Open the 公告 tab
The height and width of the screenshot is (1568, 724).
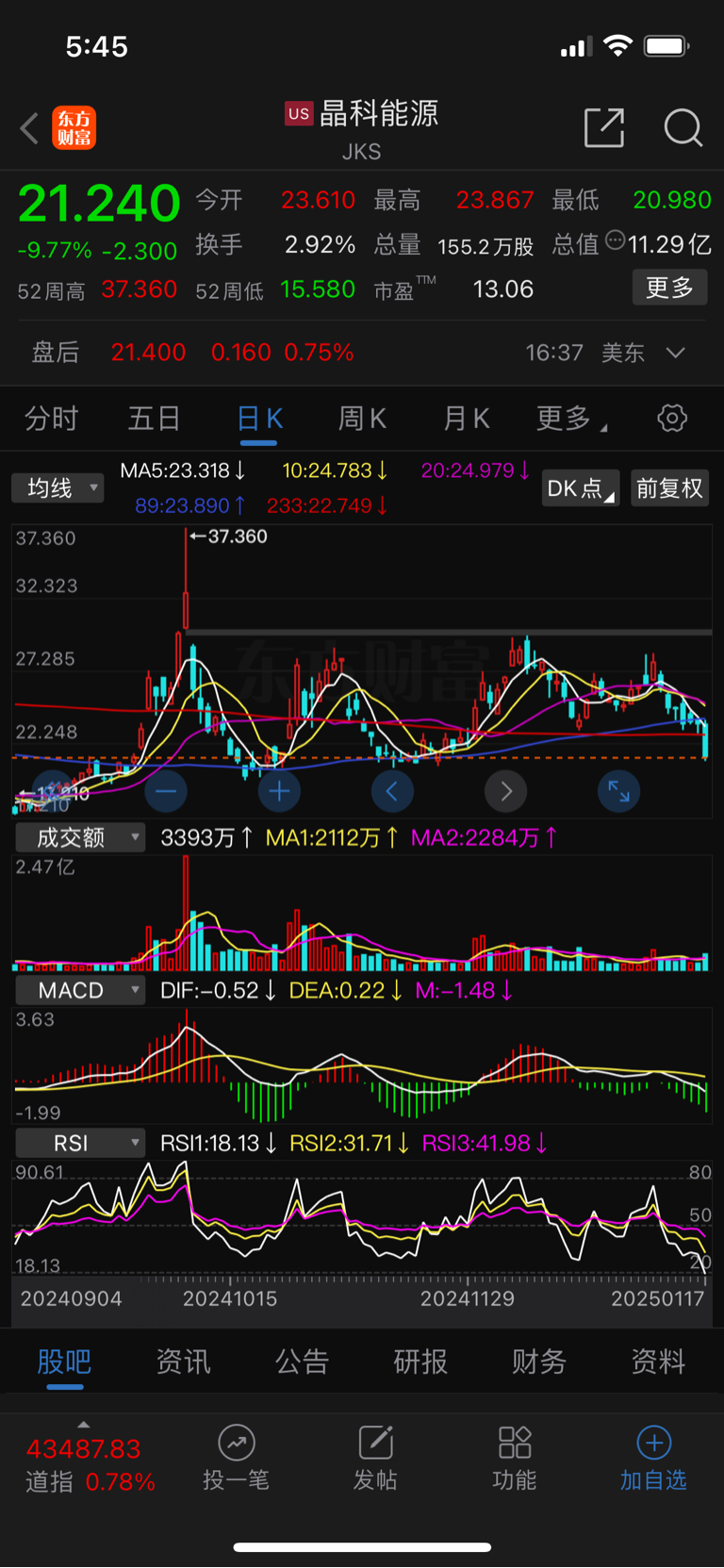click(x=302, y=1362)
